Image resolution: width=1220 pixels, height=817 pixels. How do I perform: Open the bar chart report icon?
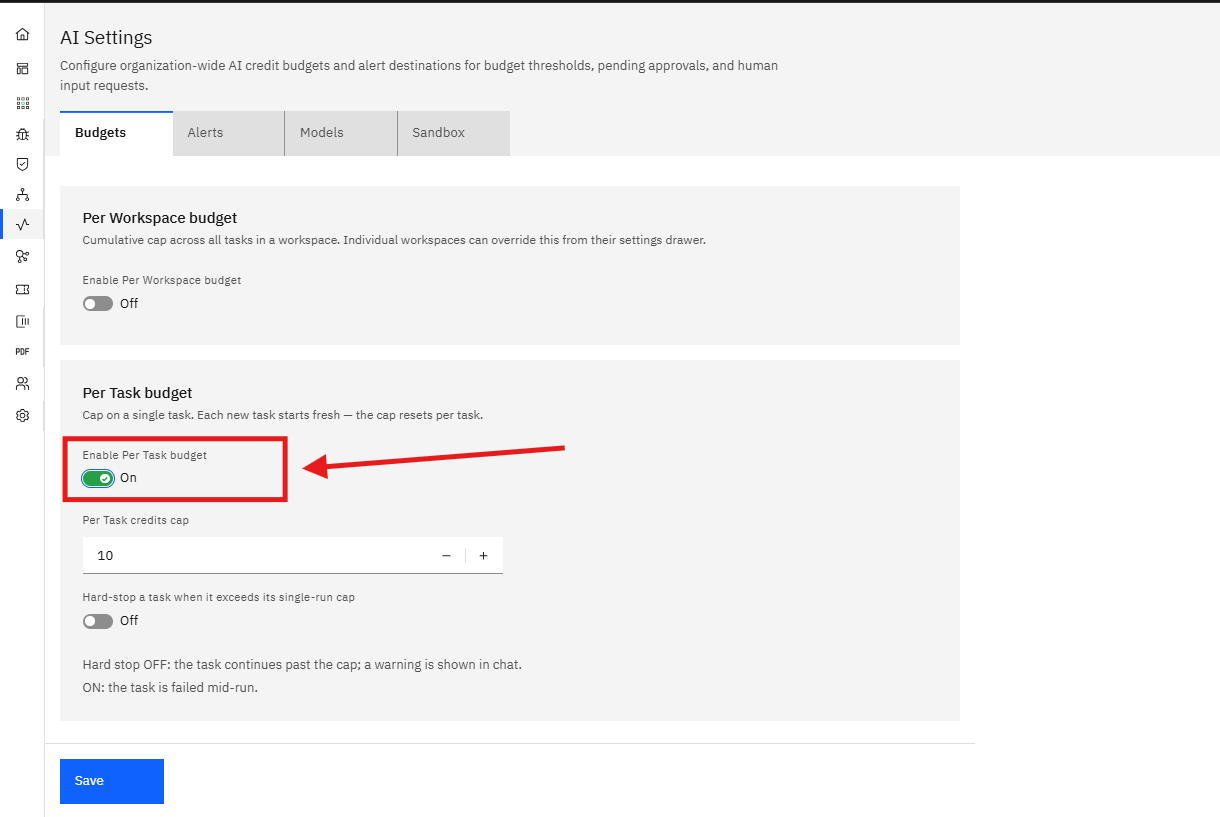(22, 321)
